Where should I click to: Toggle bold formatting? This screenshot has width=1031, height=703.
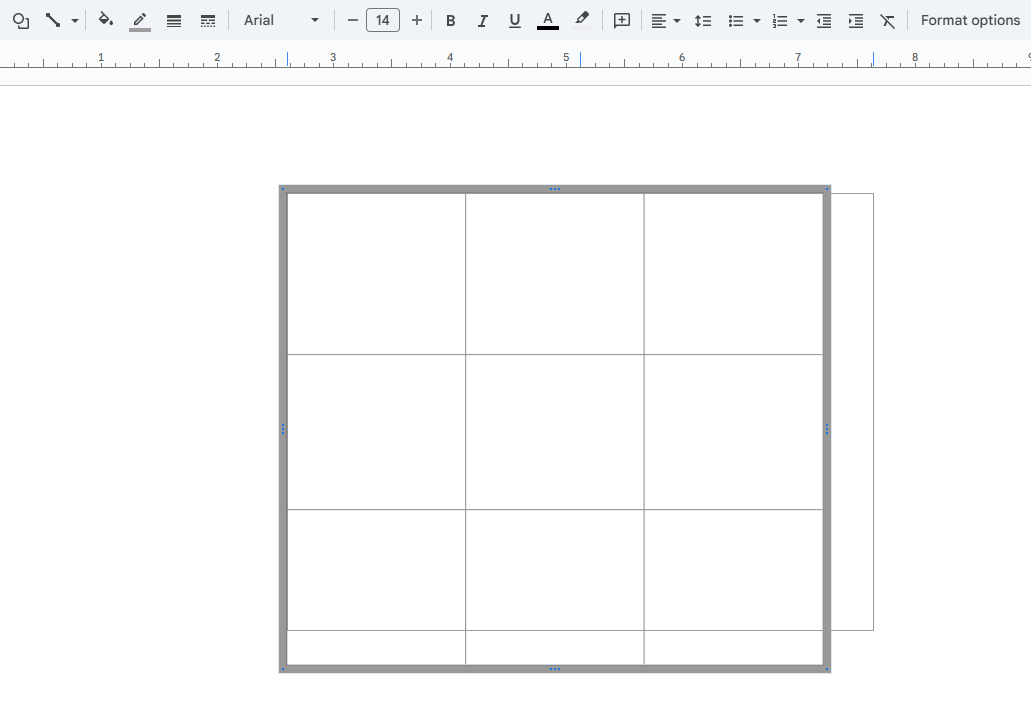pos(450,20)
